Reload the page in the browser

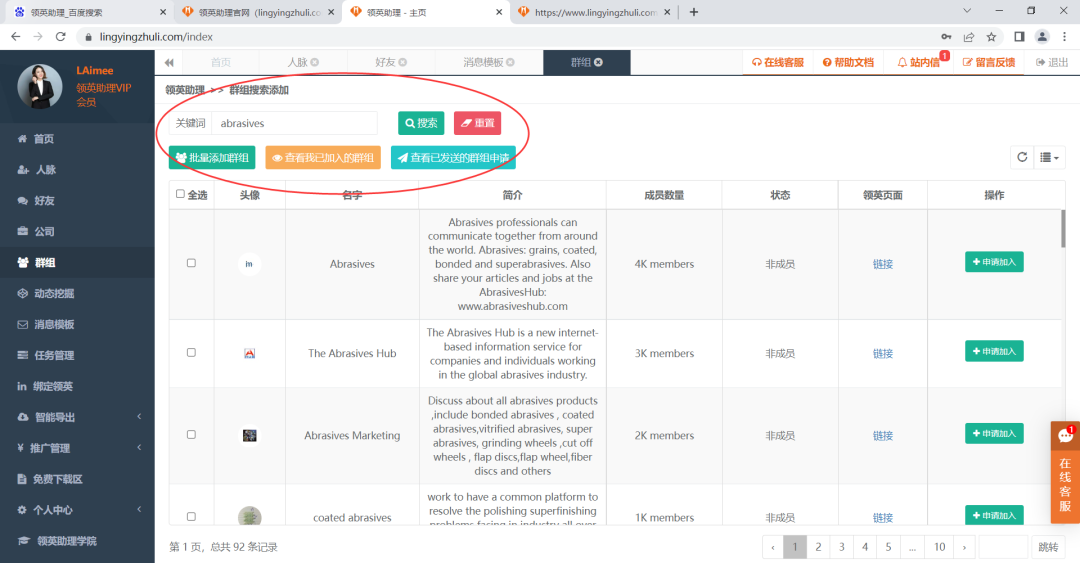[x=61, y=37]
